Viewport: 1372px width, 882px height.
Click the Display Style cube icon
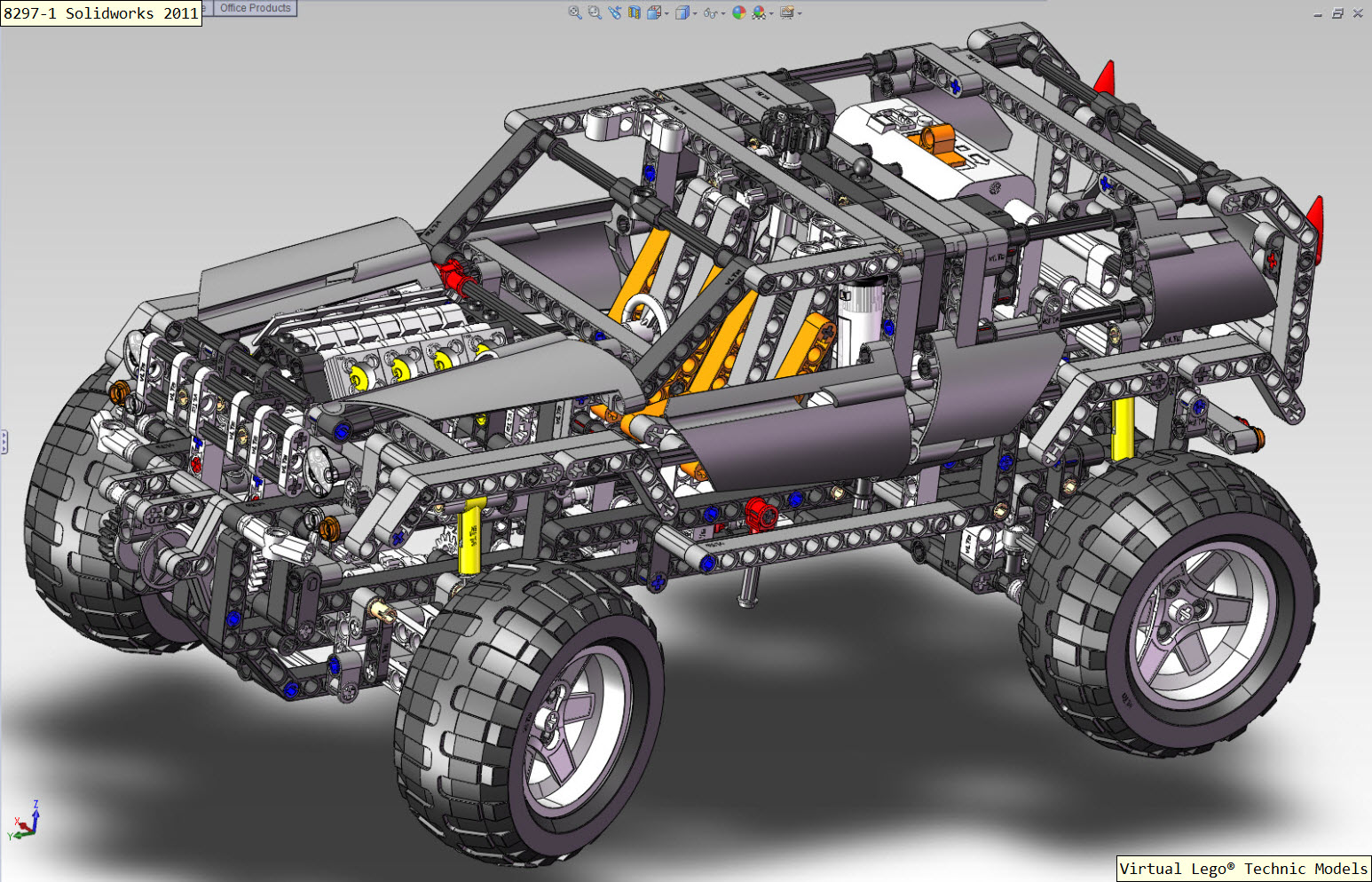point(682,12)
